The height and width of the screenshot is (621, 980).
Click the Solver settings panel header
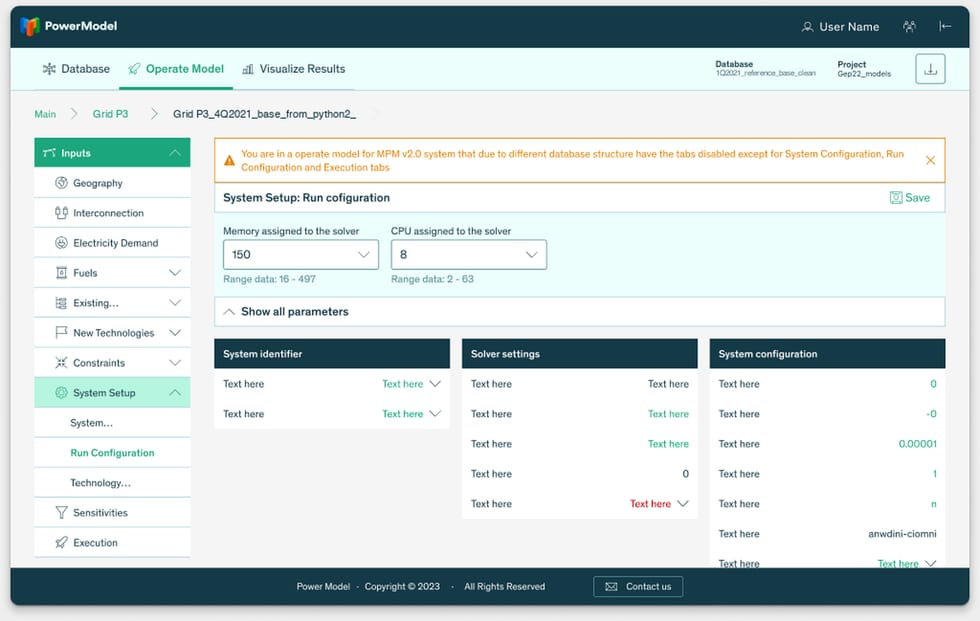pyautogui.click(x=579, y=354)
